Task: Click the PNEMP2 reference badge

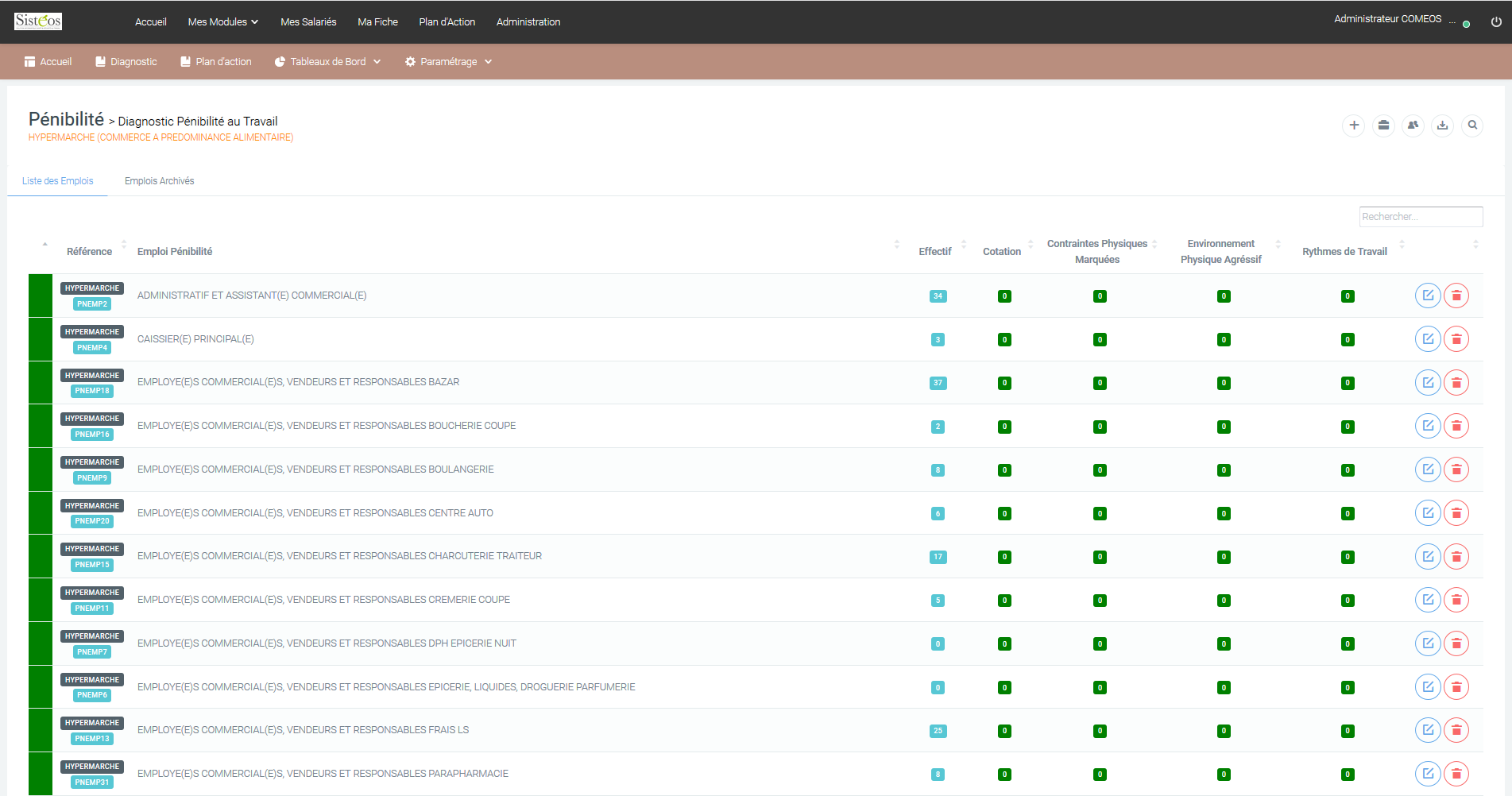Action: pyautogui.click(x=92, y=304)
